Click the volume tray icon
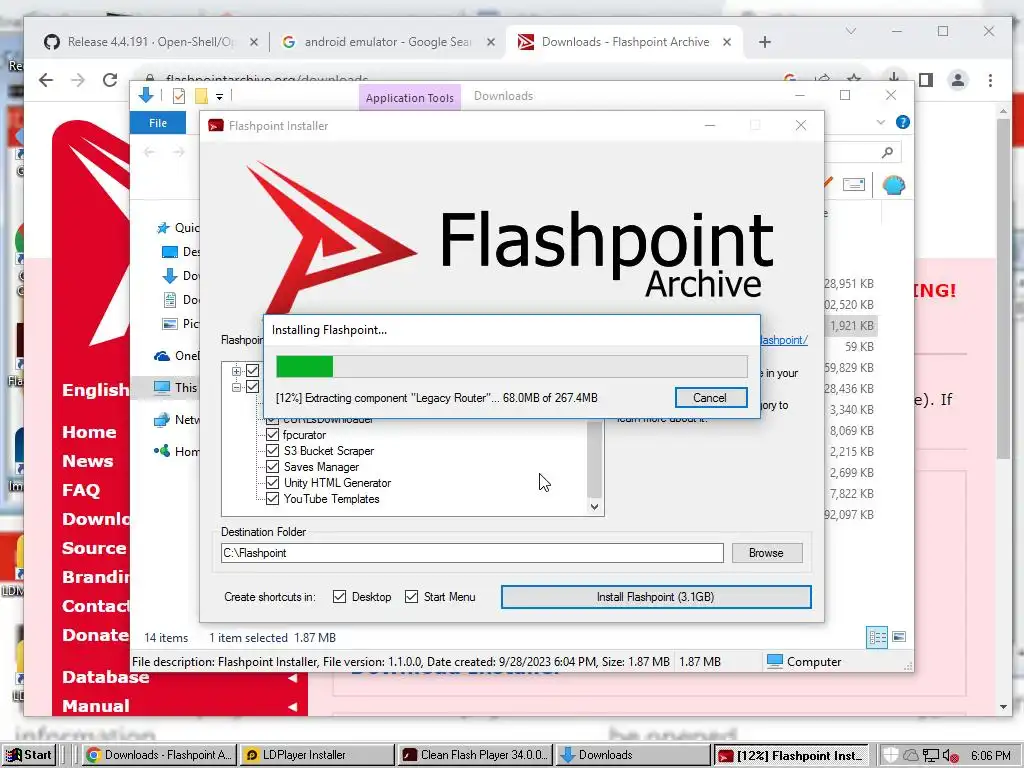 point(951,756)
